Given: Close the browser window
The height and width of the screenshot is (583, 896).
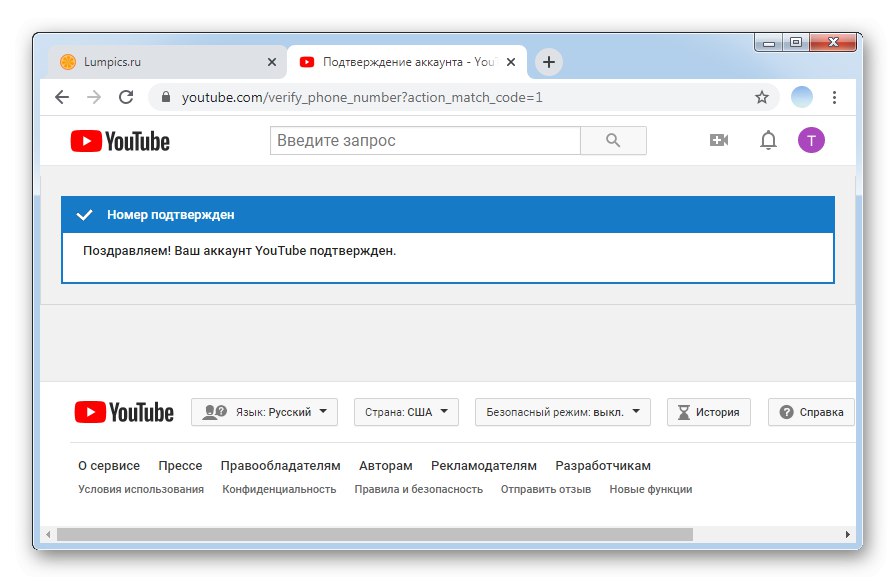Looking at the screenshot, I should coord(833,43).
